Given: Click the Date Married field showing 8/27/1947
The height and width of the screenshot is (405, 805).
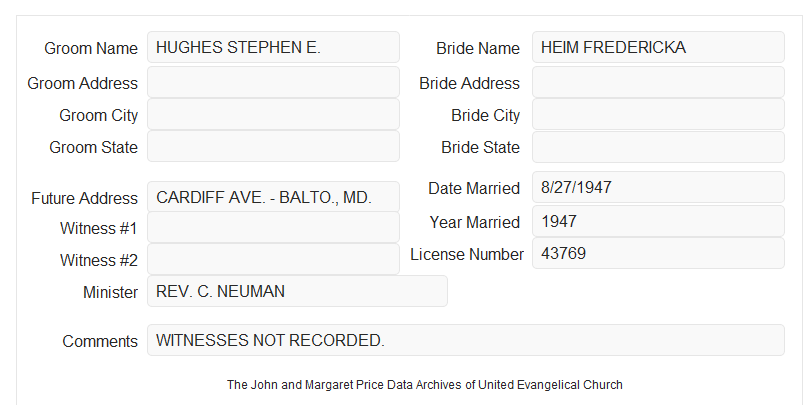Looking at the screenshot, I should [658, 187].
